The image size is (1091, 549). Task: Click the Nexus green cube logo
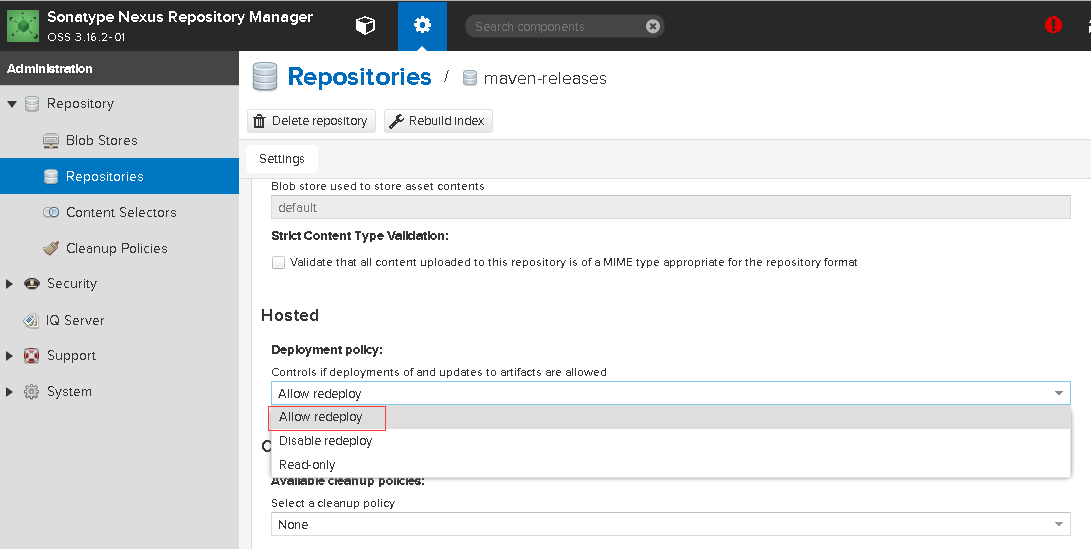coord(23,26)
